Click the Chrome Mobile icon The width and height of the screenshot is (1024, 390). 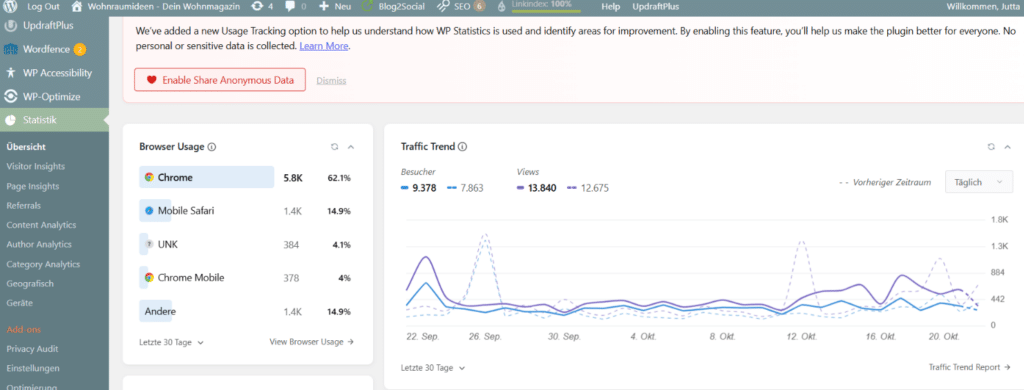(149, 278)
